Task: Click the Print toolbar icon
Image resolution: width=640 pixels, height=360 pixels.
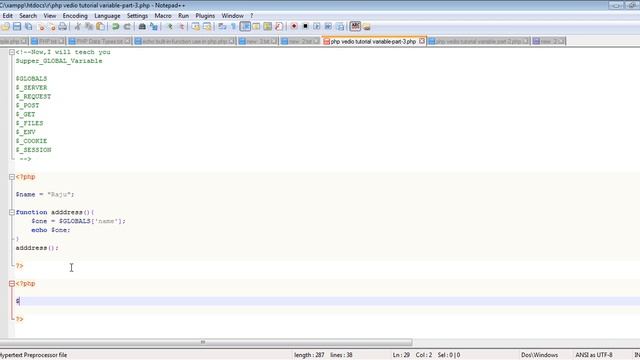Action: pos(62,27)
